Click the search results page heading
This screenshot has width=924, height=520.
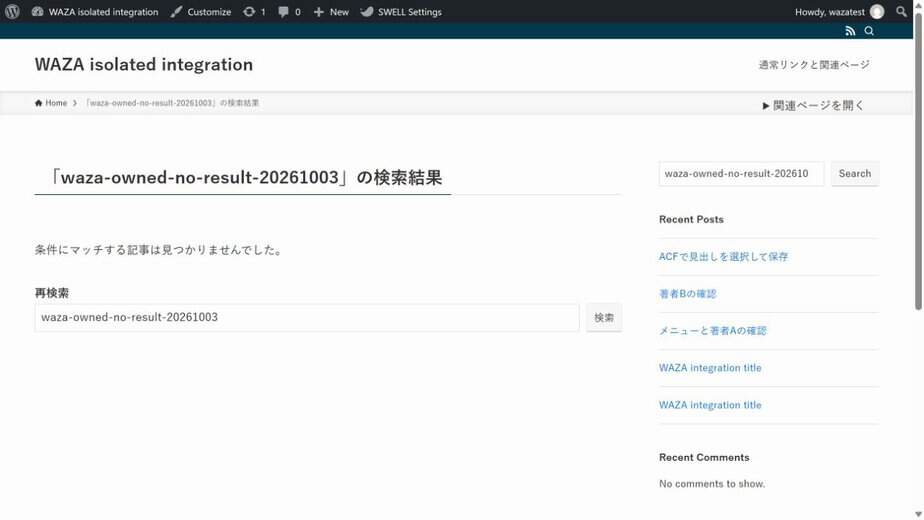point(245,177)
